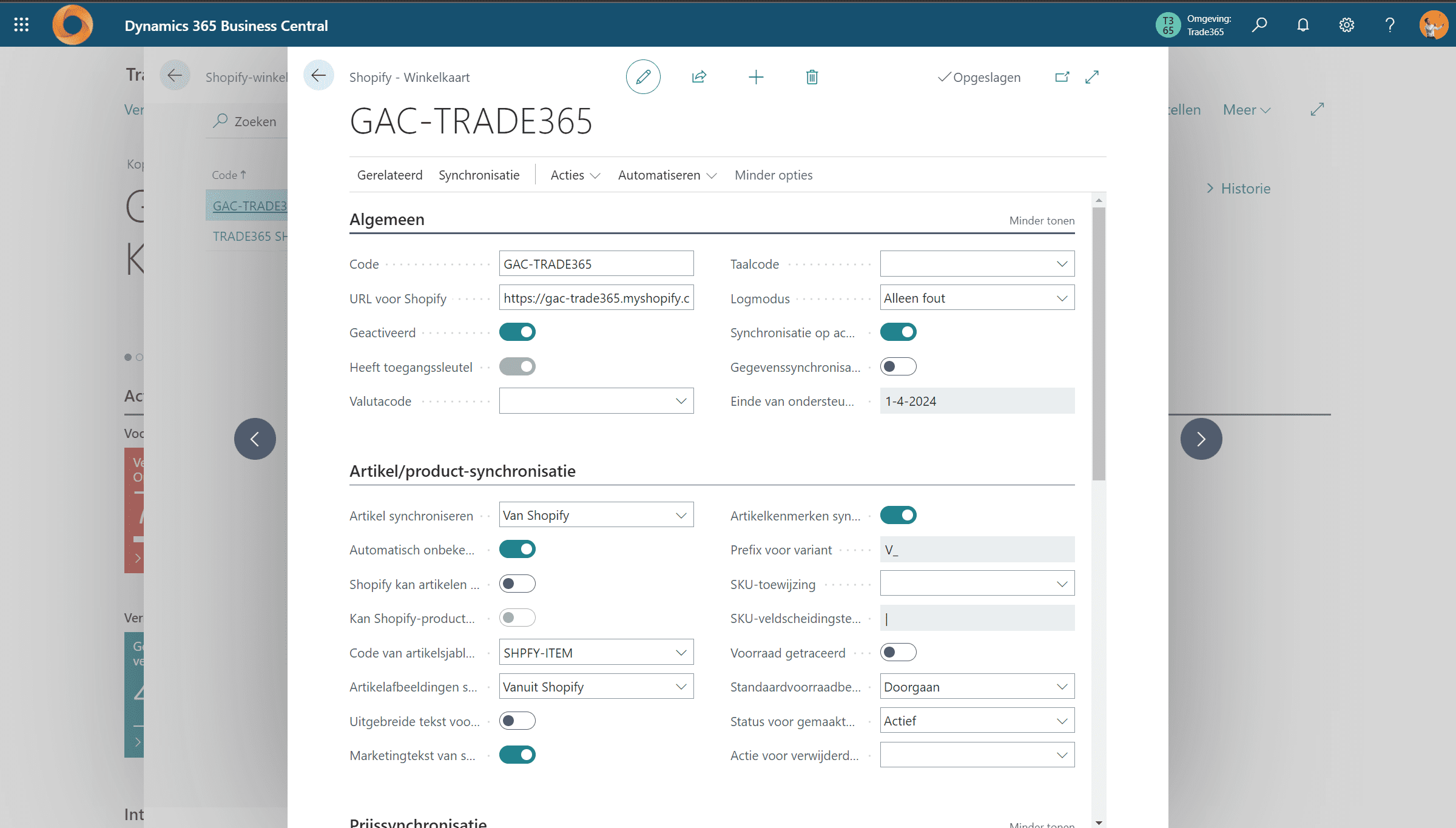The image size is (1456, 828).
Task: Click the pencil edit icon
Action: click(x=643, y=76)
